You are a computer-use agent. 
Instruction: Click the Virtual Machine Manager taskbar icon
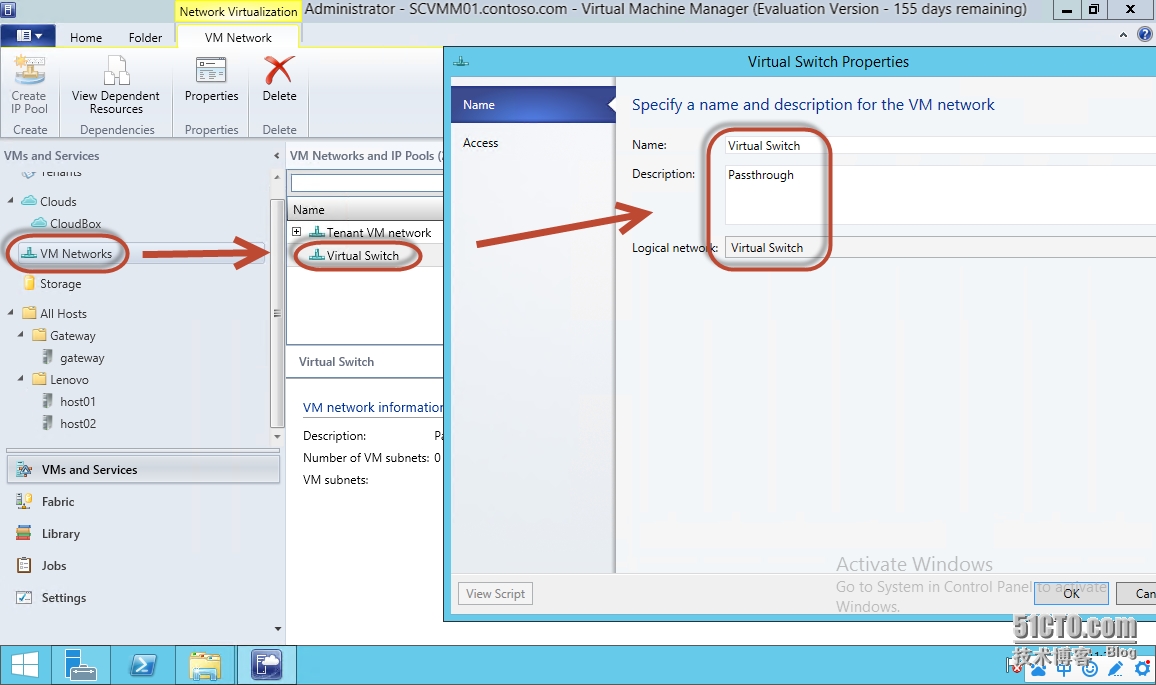(x=266, y=665)
